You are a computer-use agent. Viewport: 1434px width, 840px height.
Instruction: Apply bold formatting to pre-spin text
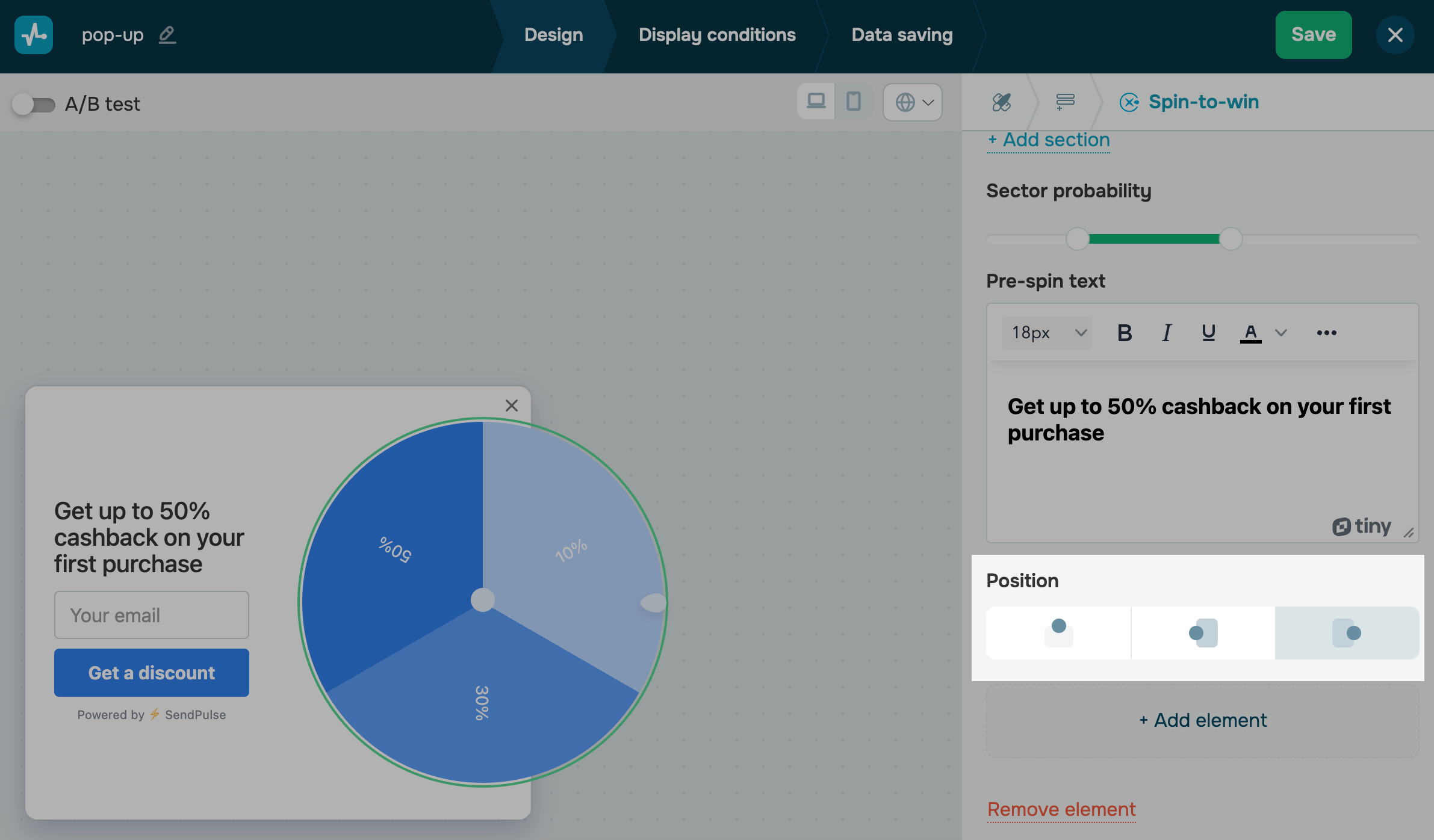point(1124,333)
